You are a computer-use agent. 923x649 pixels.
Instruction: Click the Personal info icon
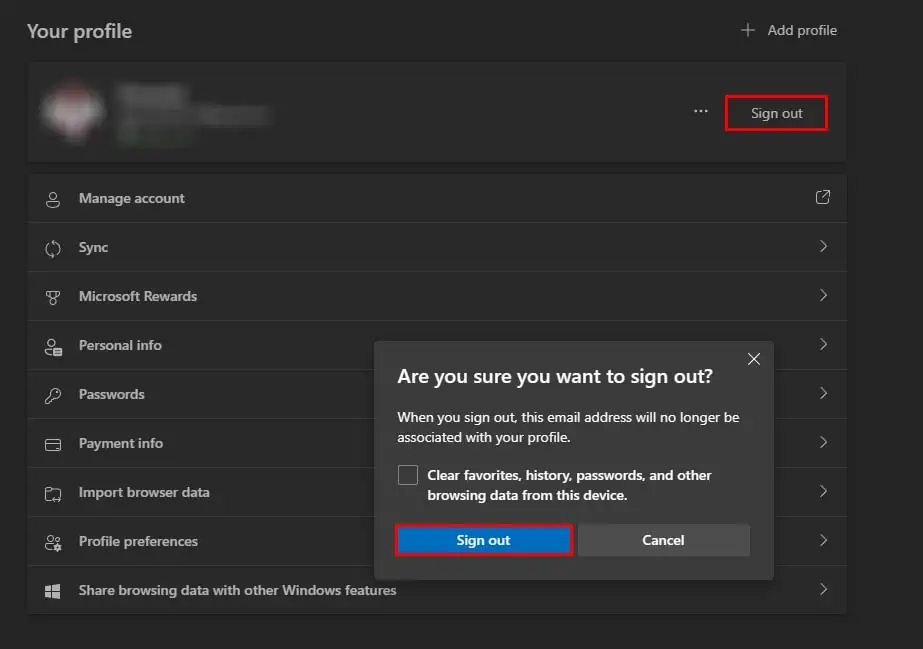click(53, 347)
